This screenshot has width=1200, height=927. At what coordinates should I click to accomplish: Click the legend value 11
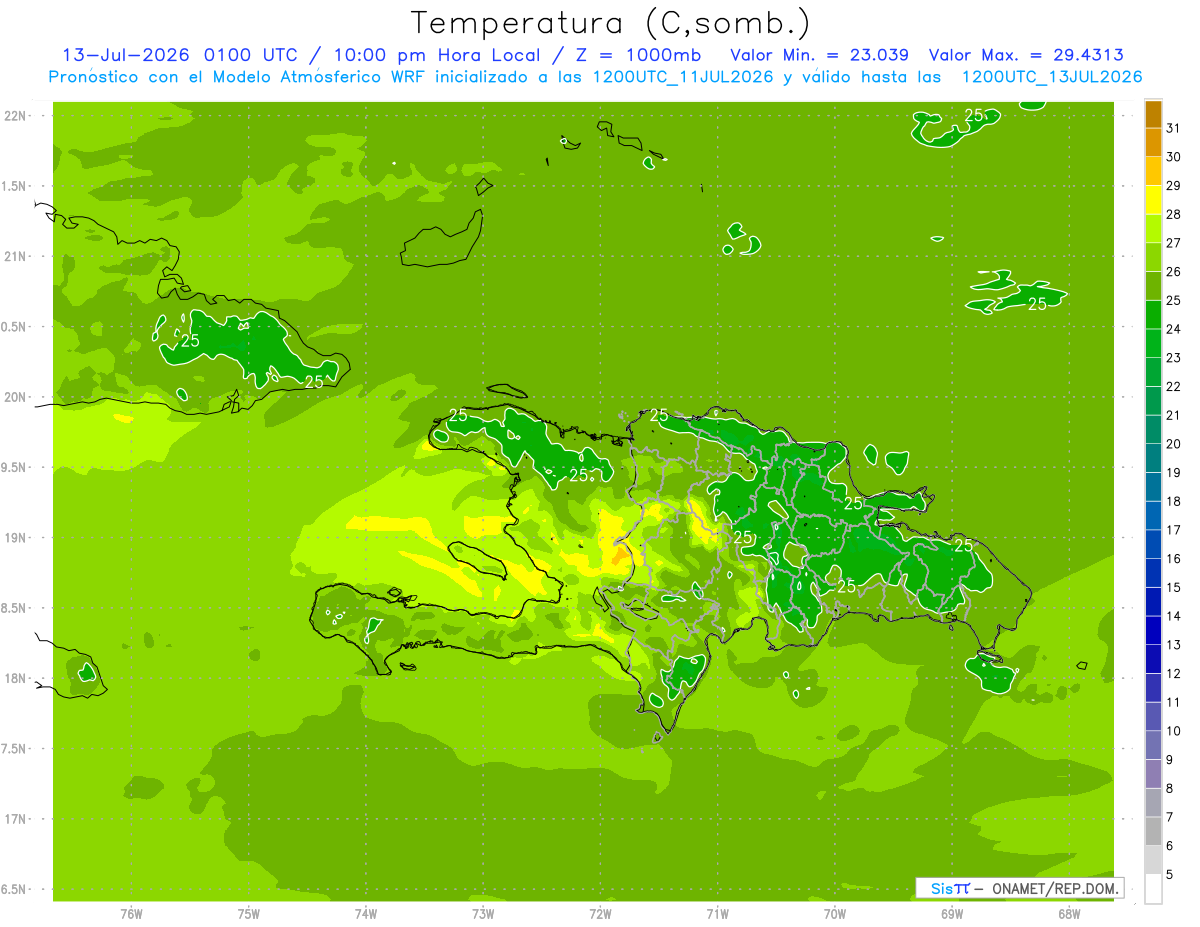pyautogui.click(x=1174, y=702)
